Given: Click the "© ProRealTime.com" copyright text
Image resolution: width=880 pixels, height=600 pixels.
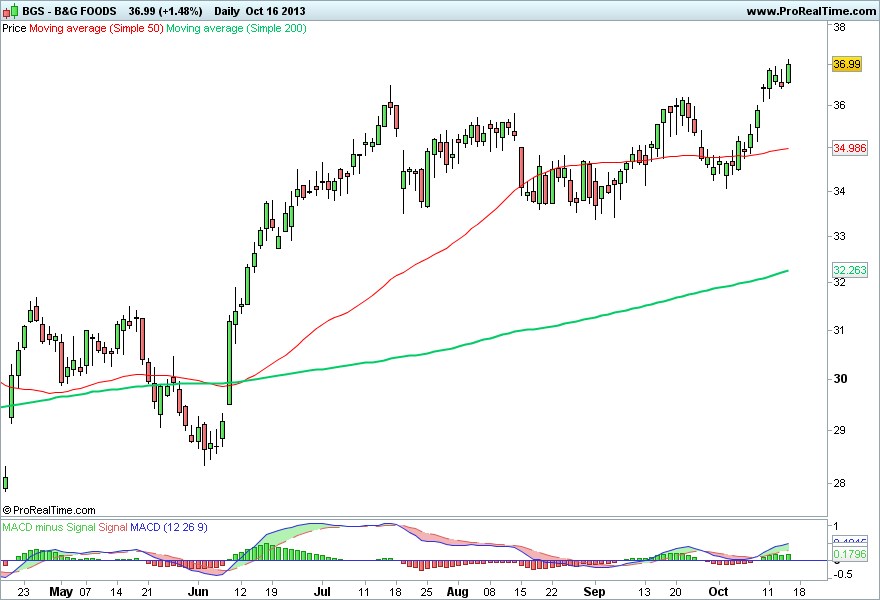Looking at the screenshot, I should point(49,510).
